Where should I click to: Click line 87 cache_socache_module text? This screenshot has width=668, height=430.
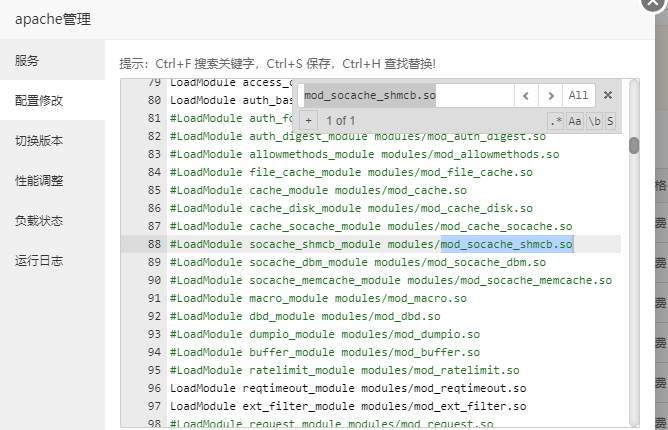pyautogui.click(x=315, y=226)
